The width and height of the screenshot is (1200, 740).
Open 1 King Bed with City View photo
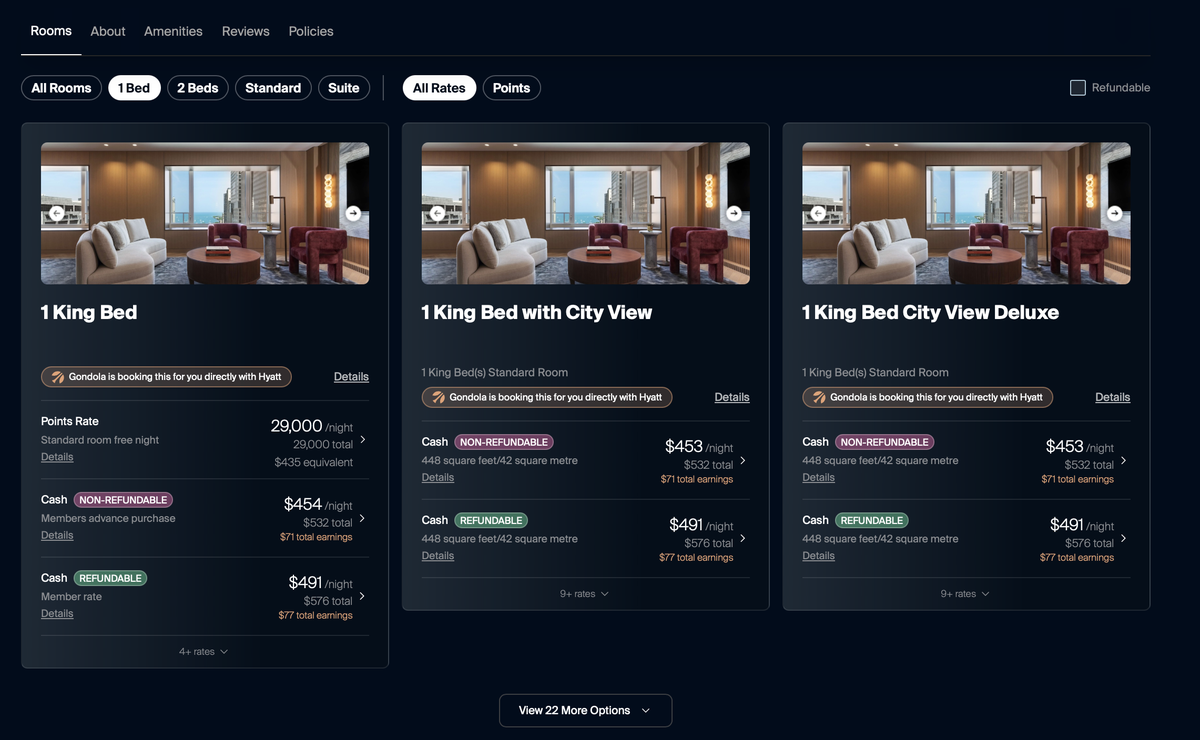click(x=585, y=213)
